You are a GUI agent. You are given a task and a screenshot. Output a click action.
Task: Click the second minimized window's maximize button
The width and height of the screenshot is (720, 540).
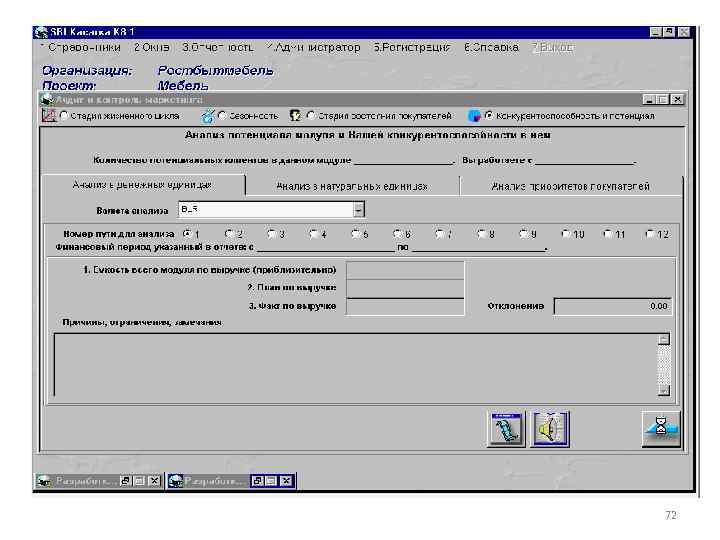[272, 481]
